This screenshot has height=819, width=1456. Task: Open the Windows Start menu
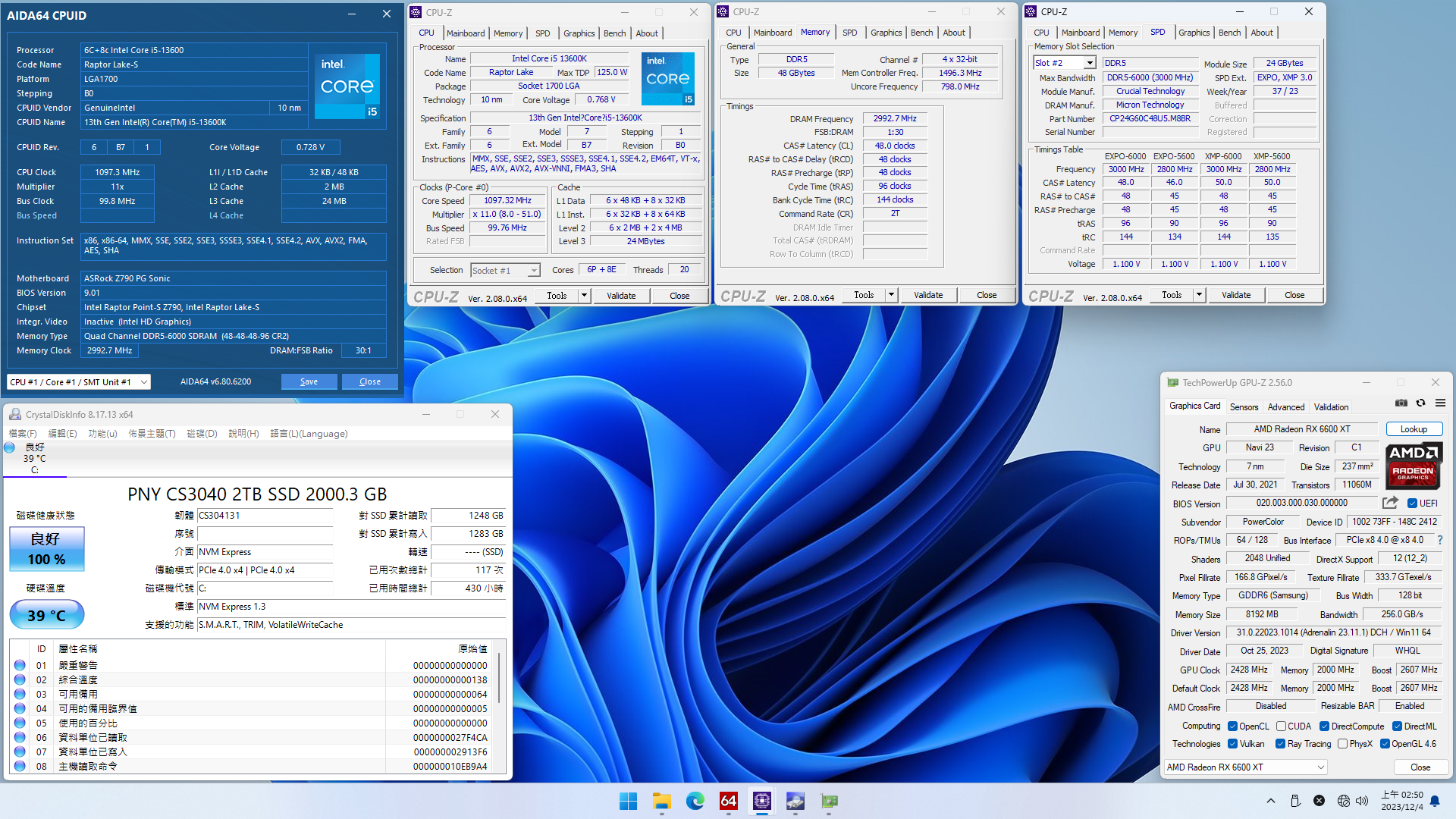[628, 801]
